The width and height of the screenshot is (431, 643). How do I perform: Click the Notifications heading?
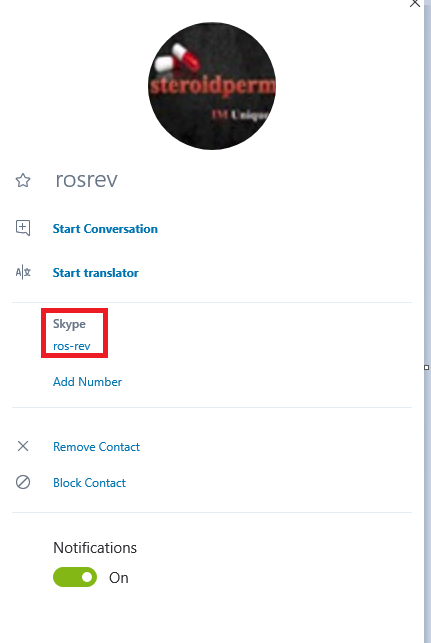coord(95,548)
